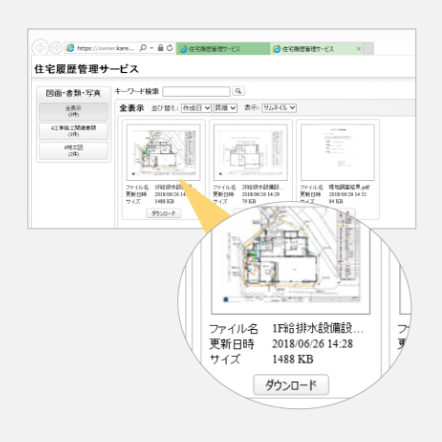Open the サムネイル display dropdown
This screenshot has width=442, height=442.
coord(279,108)
